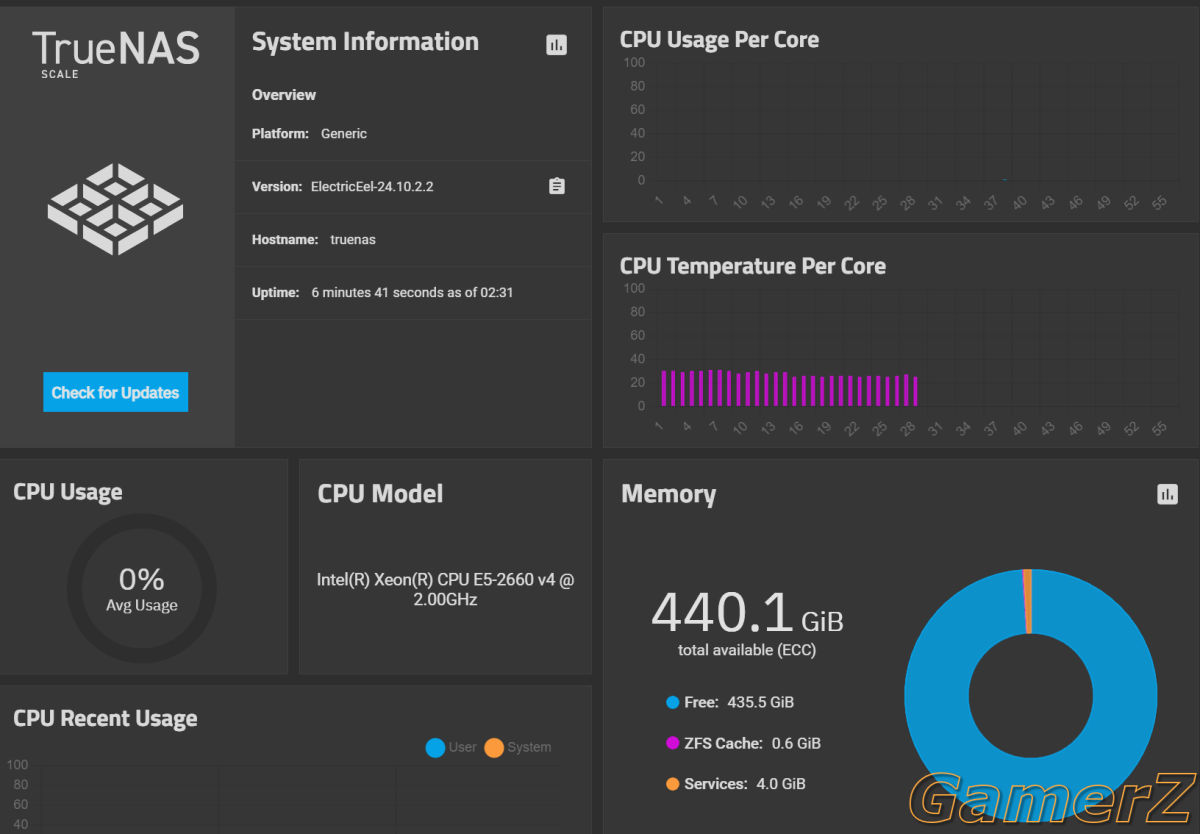Screen dimensions: 1200x834
Task: Click the first core's temperature bar
Action: click(x=664, y=388)
